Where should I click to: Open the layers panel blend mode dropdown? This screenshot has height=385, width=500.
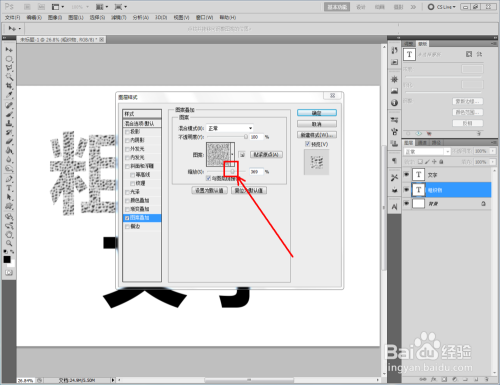[427, 152]
